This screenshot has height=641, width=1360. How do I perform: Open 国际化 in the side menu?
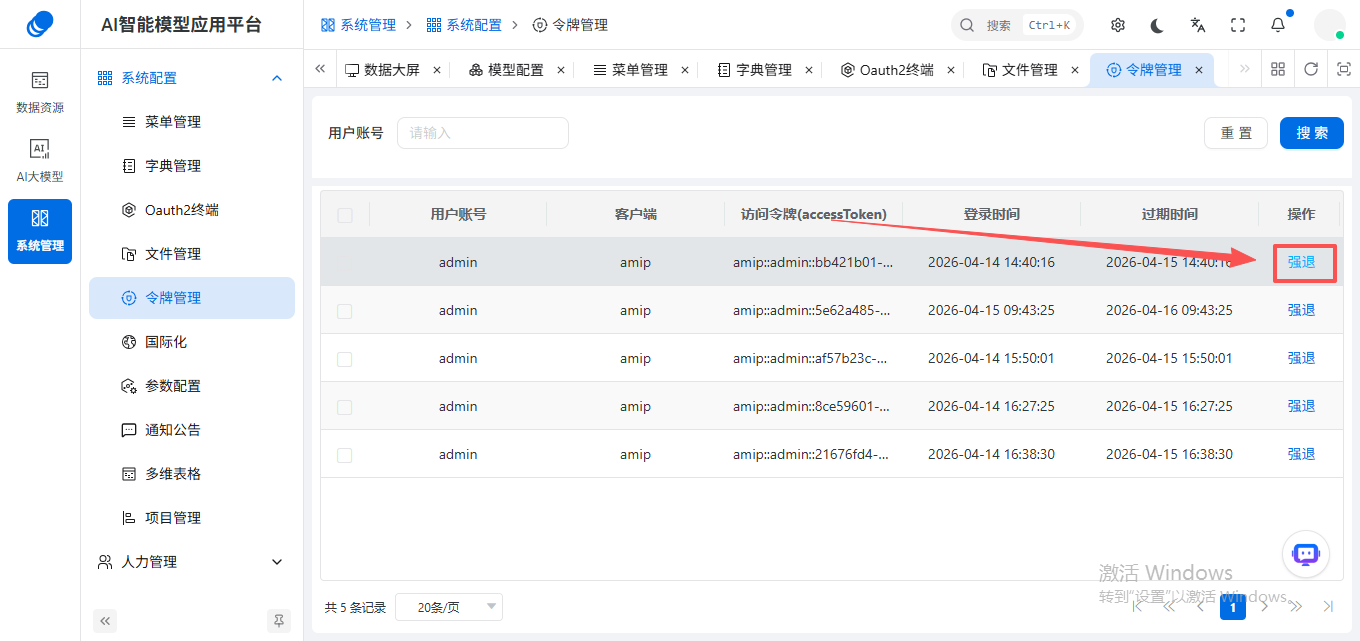(192, 342)
